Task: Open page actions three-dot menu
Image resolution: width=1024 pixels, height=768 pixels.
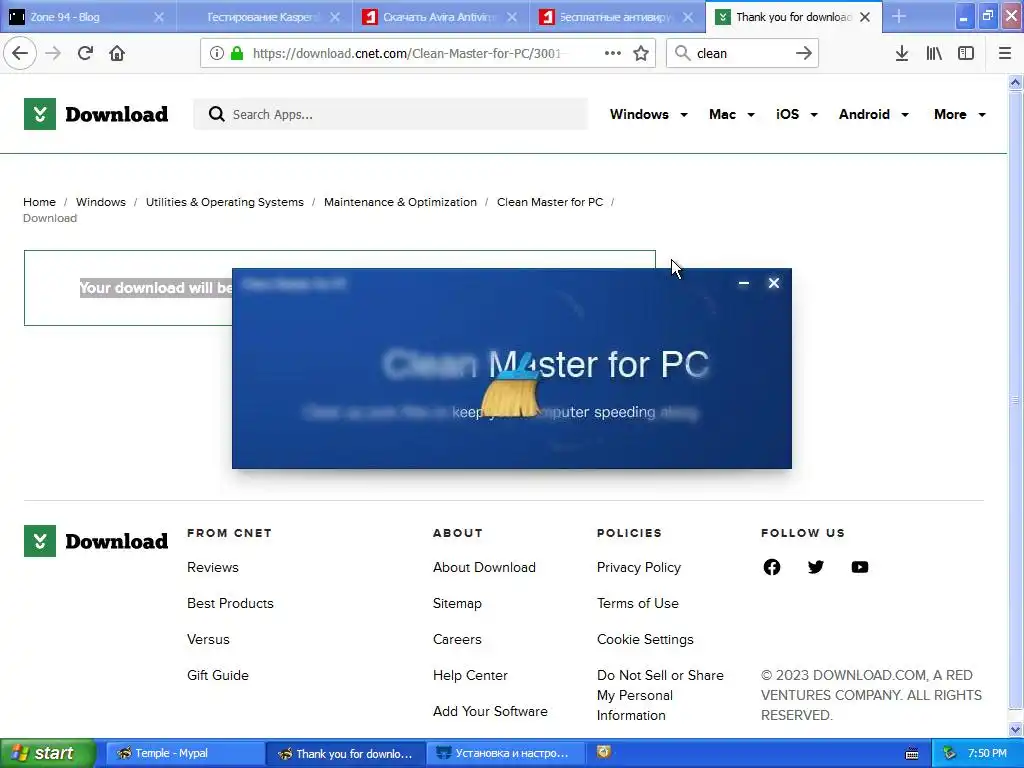Action: pos(613,53)
